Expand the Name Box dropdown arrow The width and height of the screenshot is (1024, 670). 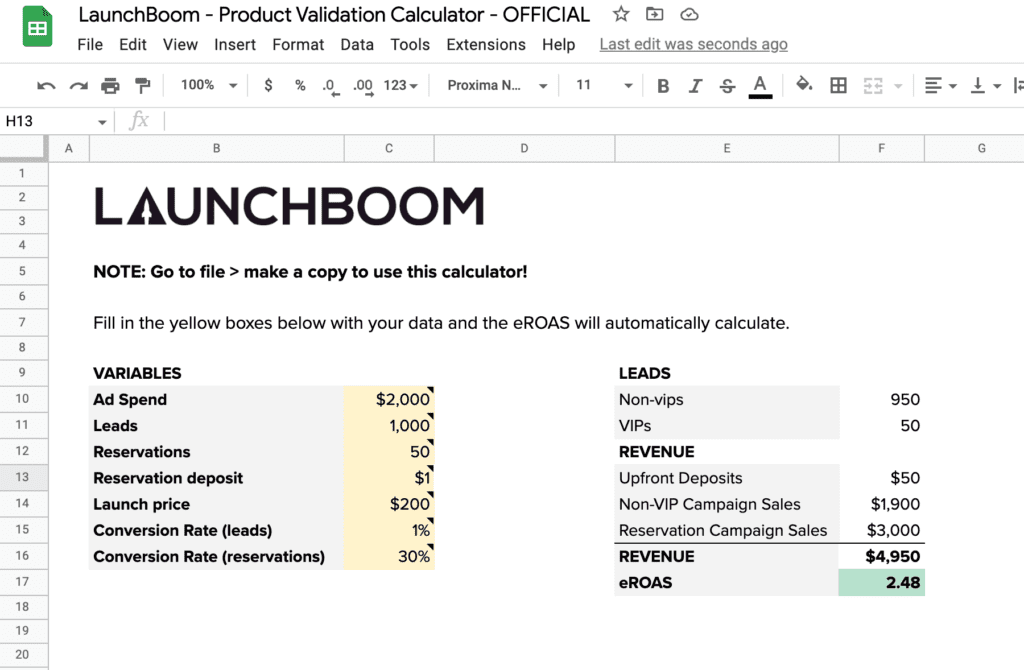(102, 122)
